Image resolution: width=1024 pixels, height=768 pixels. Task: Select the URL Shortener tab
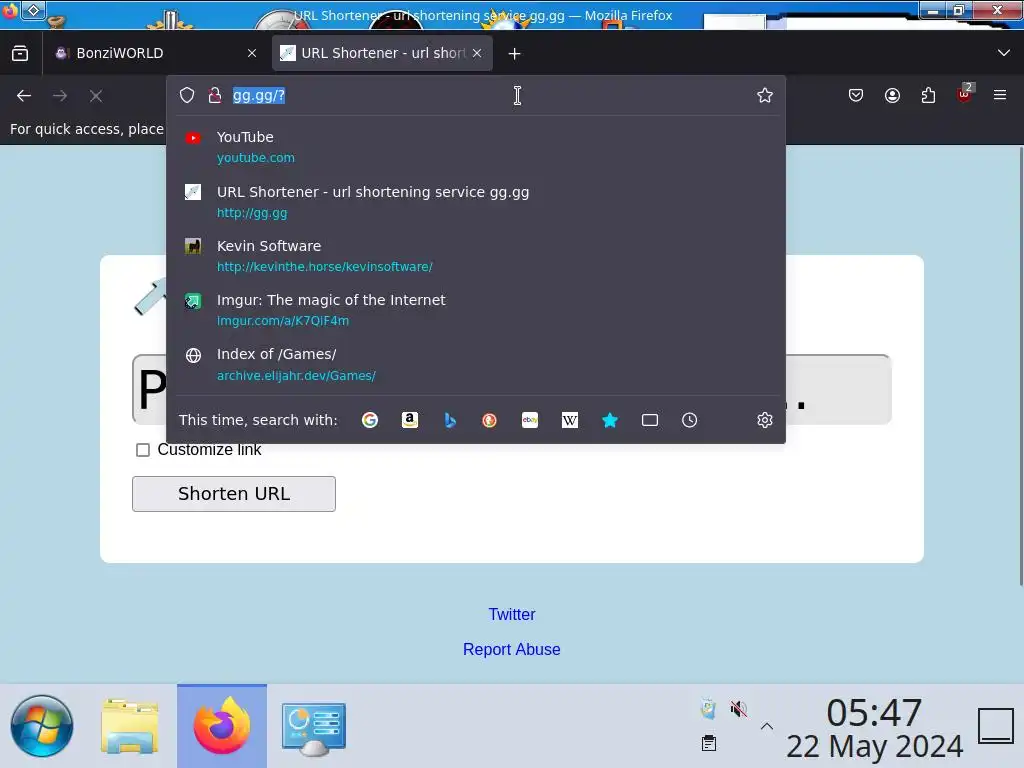point(382,53)
